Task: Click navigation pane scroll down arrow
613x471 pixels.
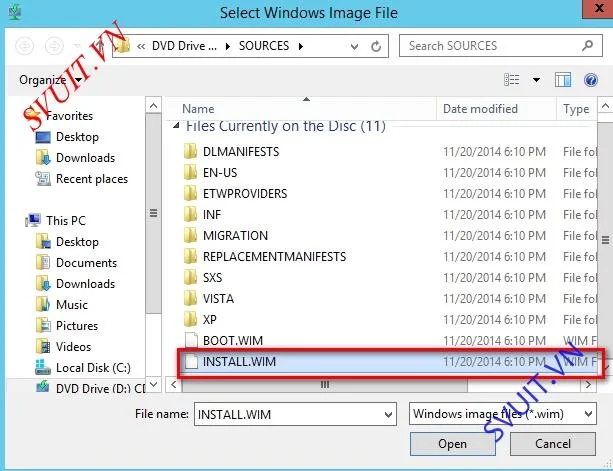Action: [x=153, y=384]
